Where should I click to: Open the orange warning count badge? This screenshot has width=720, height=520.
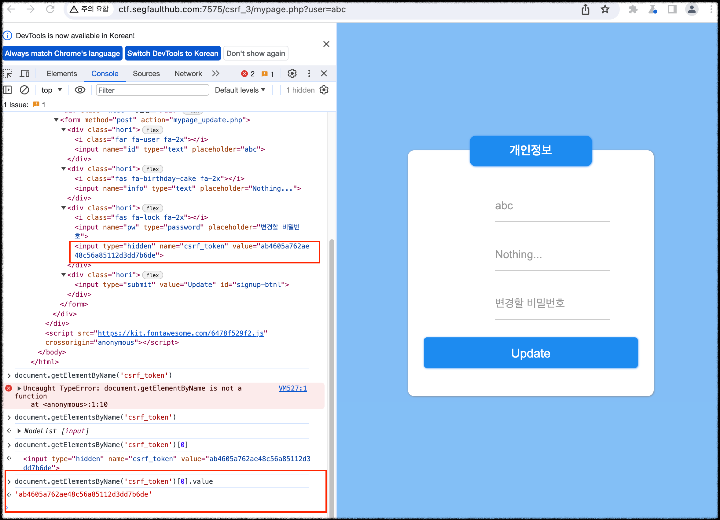click(x=268, y=73)
